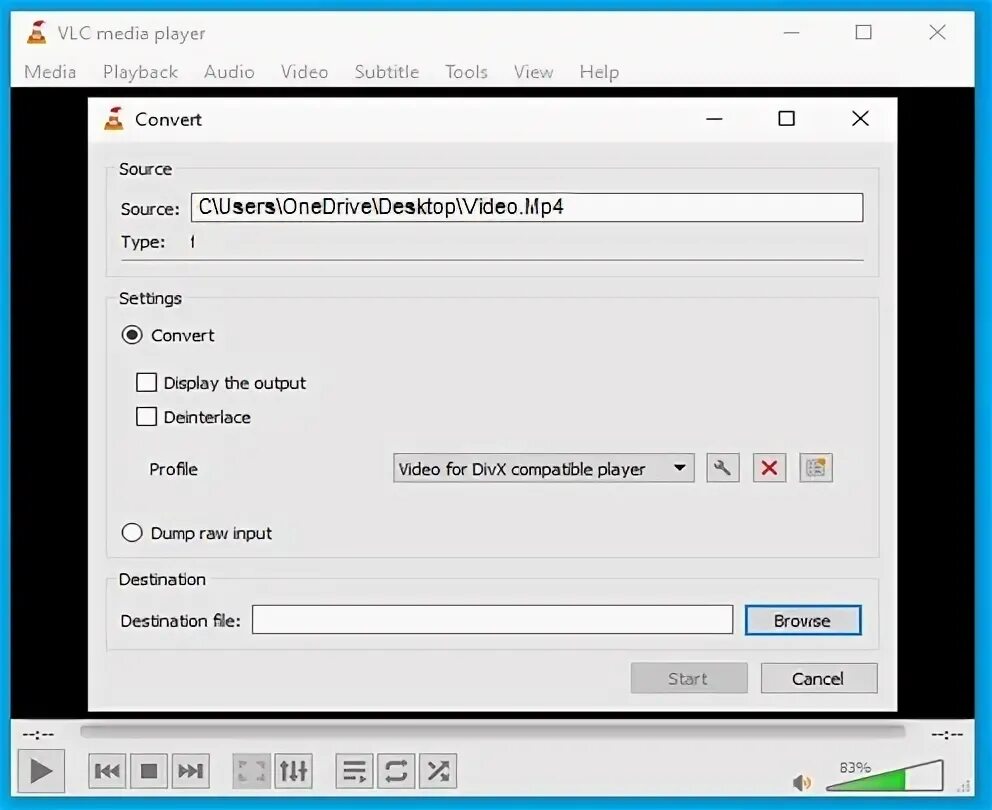Open the Subtitle menu
The image size is (992, 810).
coord(387,72)
